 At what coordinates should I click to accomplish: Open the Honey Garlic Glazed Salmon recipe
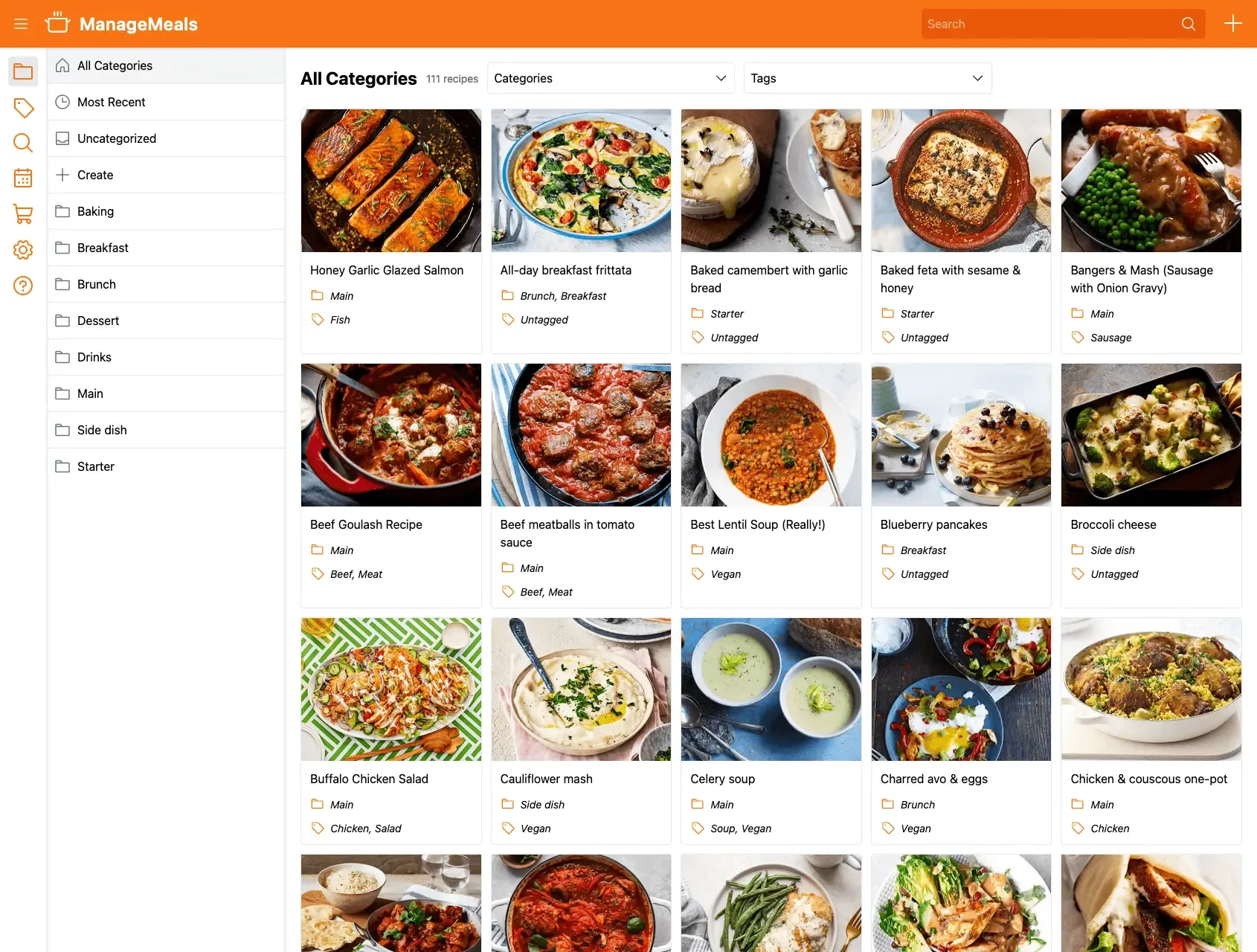387,270
